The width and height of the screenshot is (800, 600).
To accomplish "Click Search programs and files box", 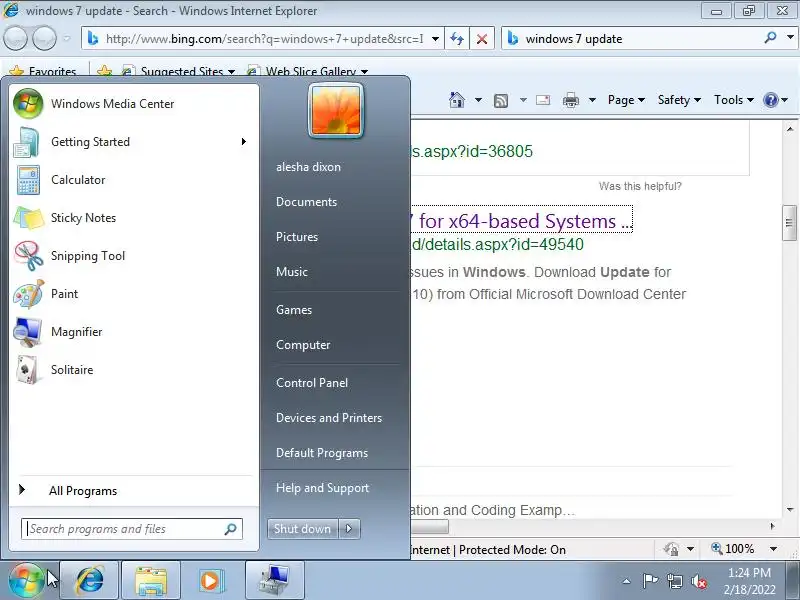I will coord(132,529).
